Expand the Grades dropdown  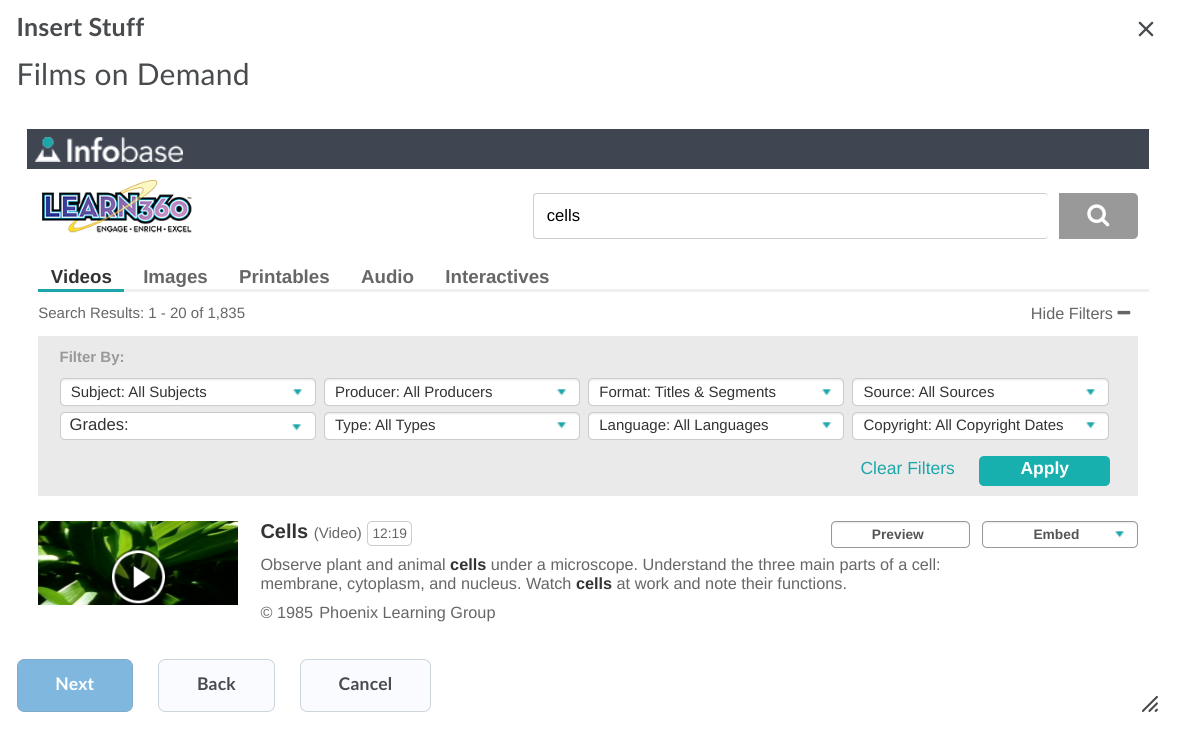(187, 425)
